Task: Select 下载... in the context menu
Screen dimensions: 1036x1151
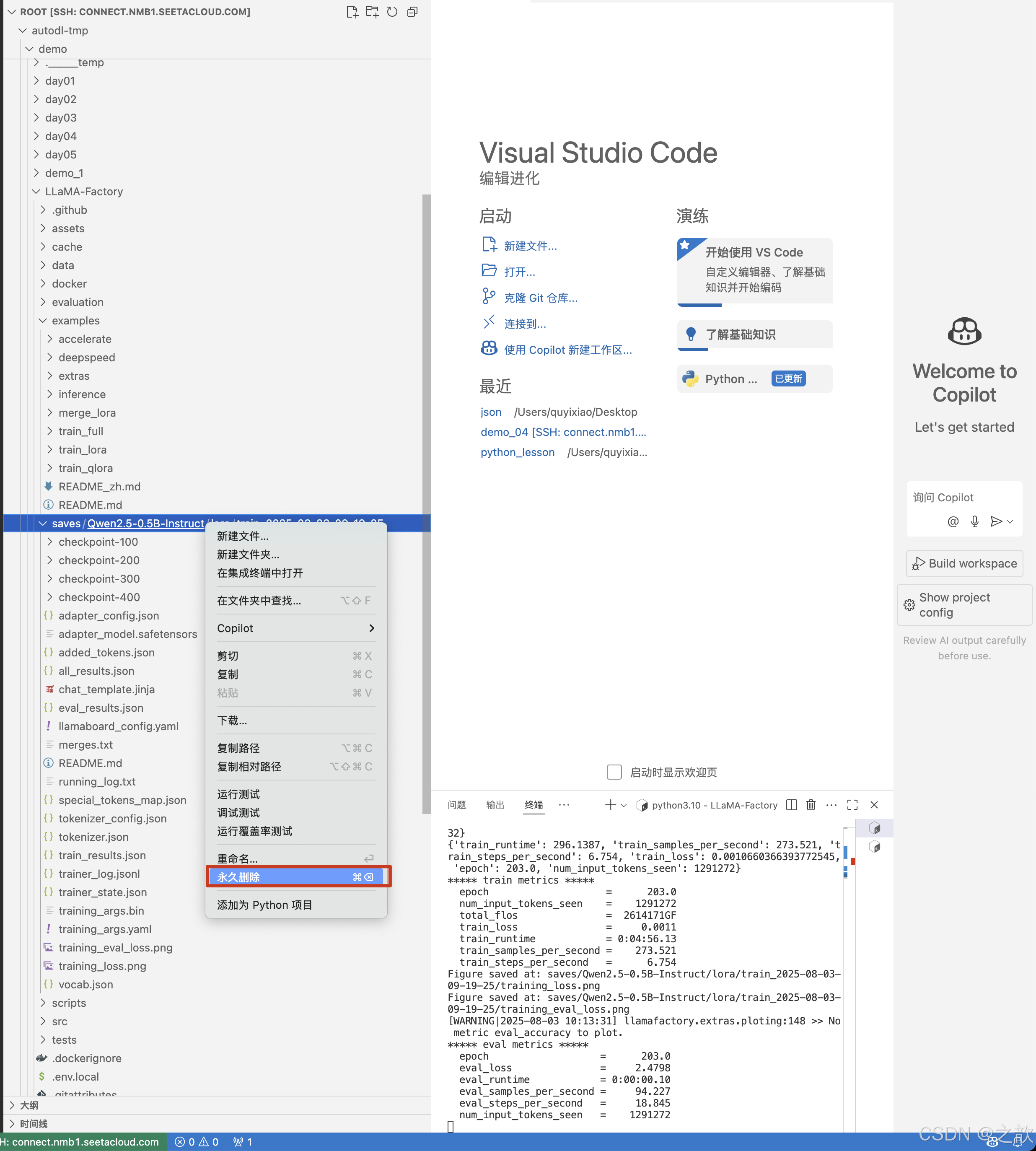Action: click(296, 721)
